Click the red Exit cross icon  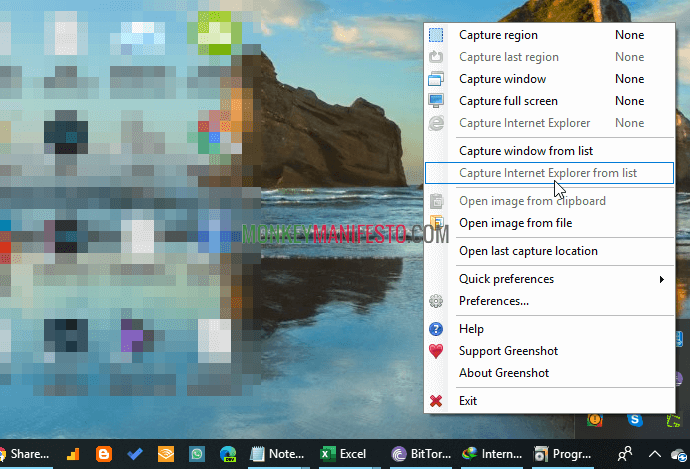click(x=436, y=401)
